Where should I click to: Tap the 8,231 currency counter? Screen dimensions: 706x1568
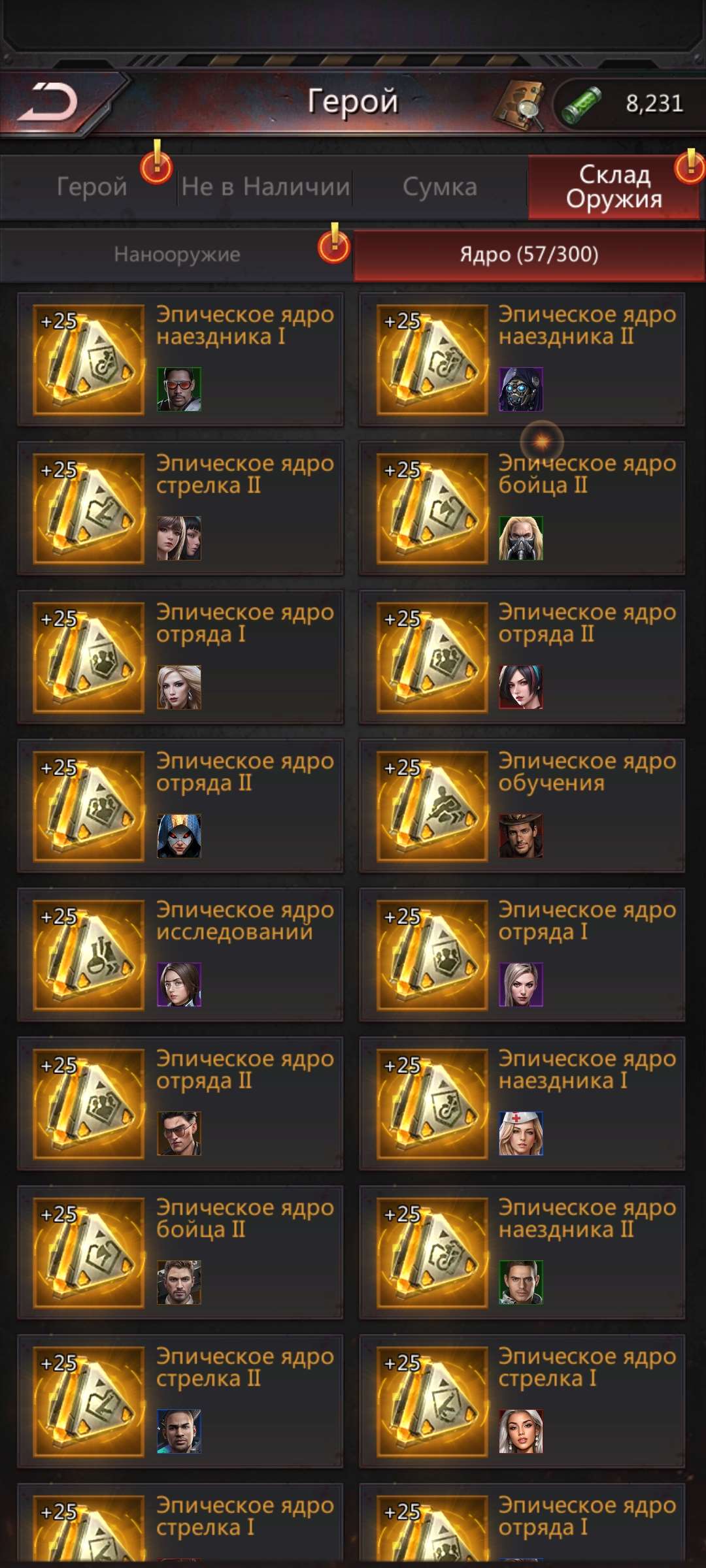click(x=654, y=103)
